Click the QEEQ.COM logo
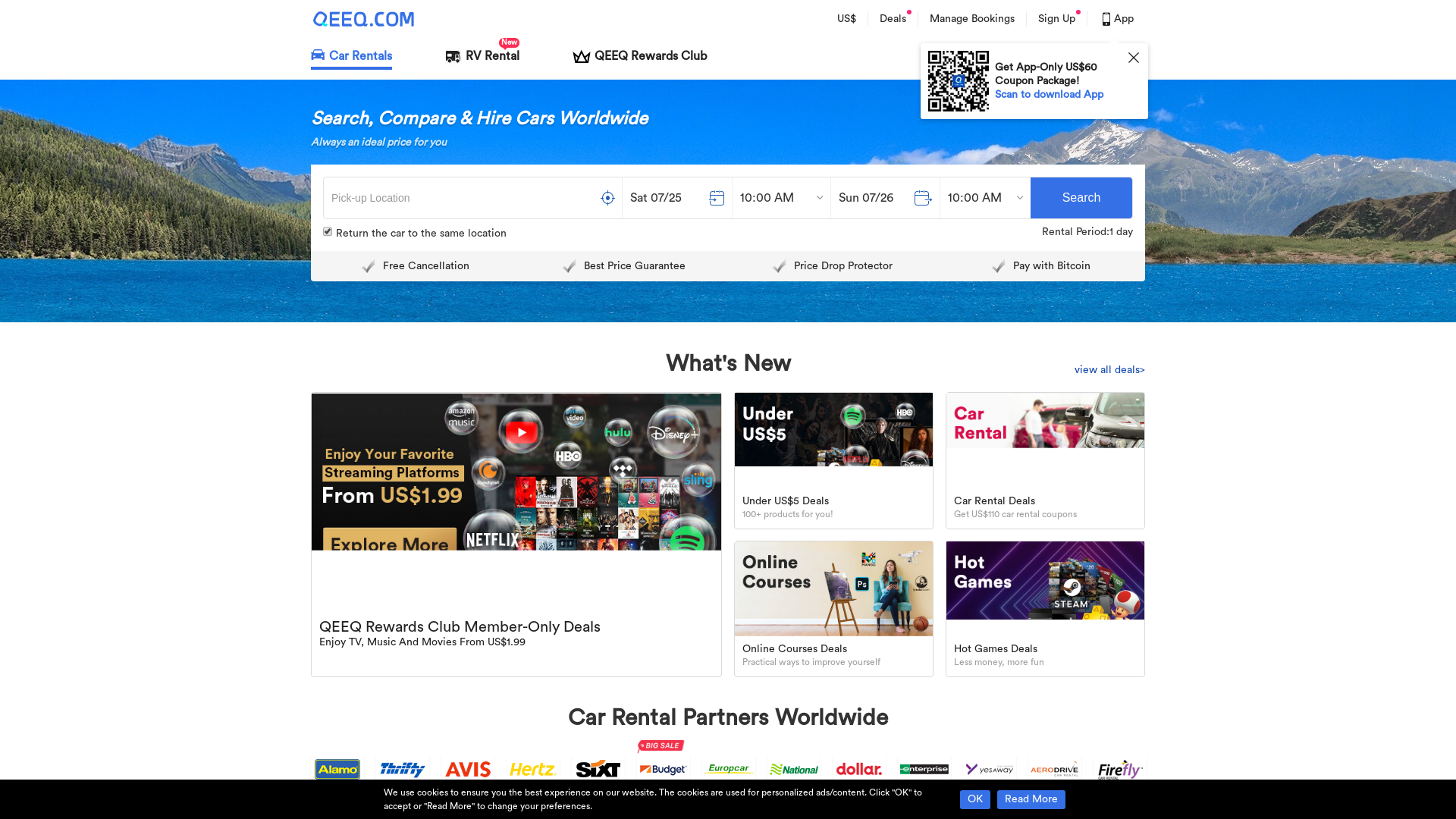Image resolution: width=1456 pixels, height=819 pixels. (363, 19)
